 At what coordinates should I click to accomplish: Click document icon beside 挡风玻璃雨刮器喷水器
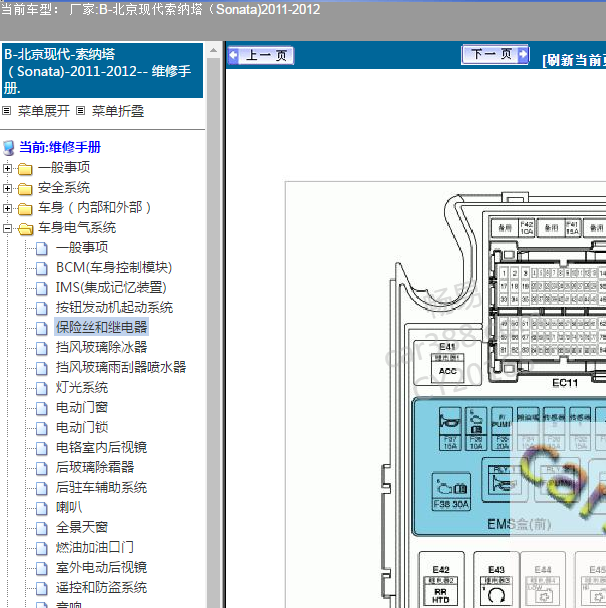point(42,368)
